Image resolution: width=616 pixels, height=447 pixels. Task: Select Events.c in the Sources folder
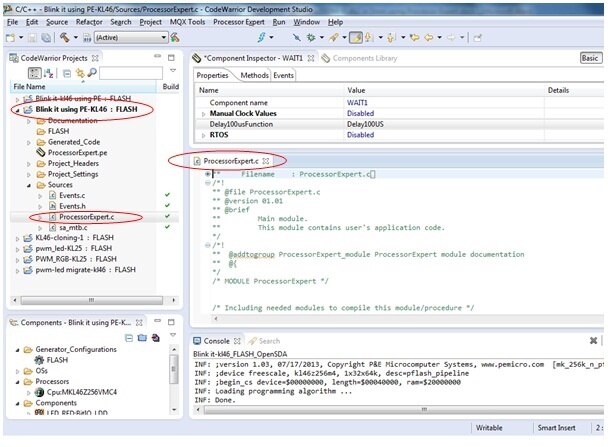71,195
